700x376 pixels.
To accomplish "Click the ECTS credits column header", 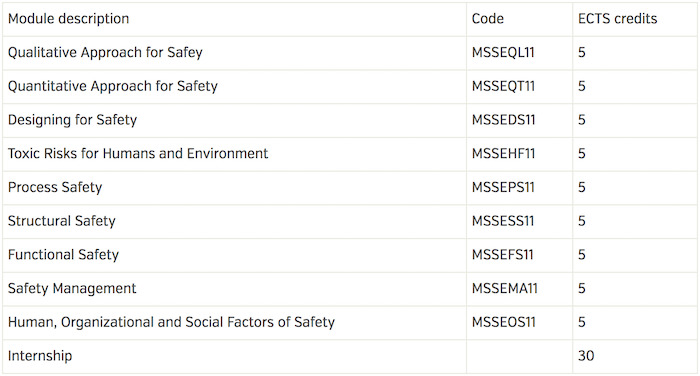I will click(617, 19).
